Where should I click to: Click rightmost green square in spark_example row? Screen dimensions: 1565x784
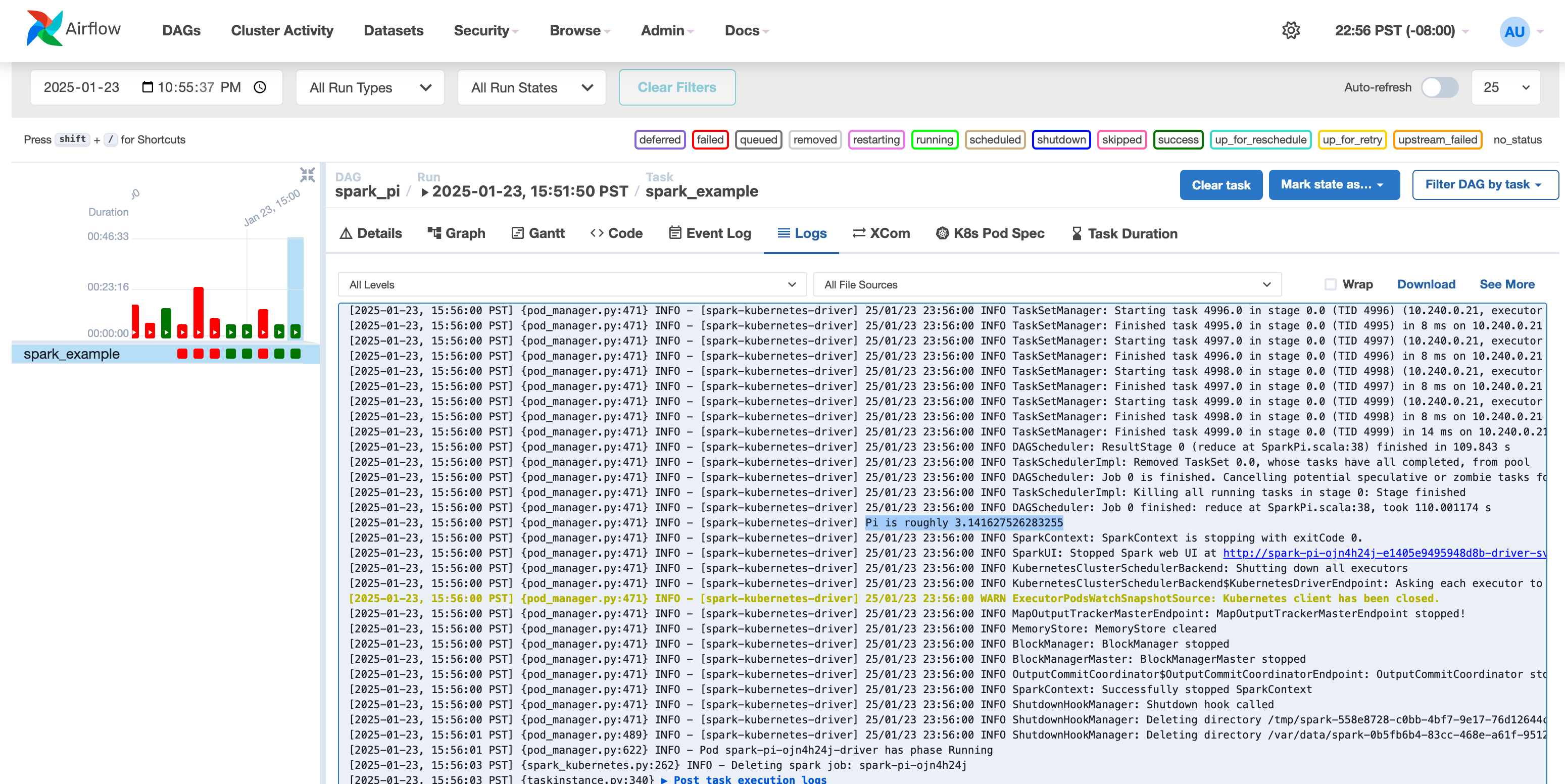(295, 354)
